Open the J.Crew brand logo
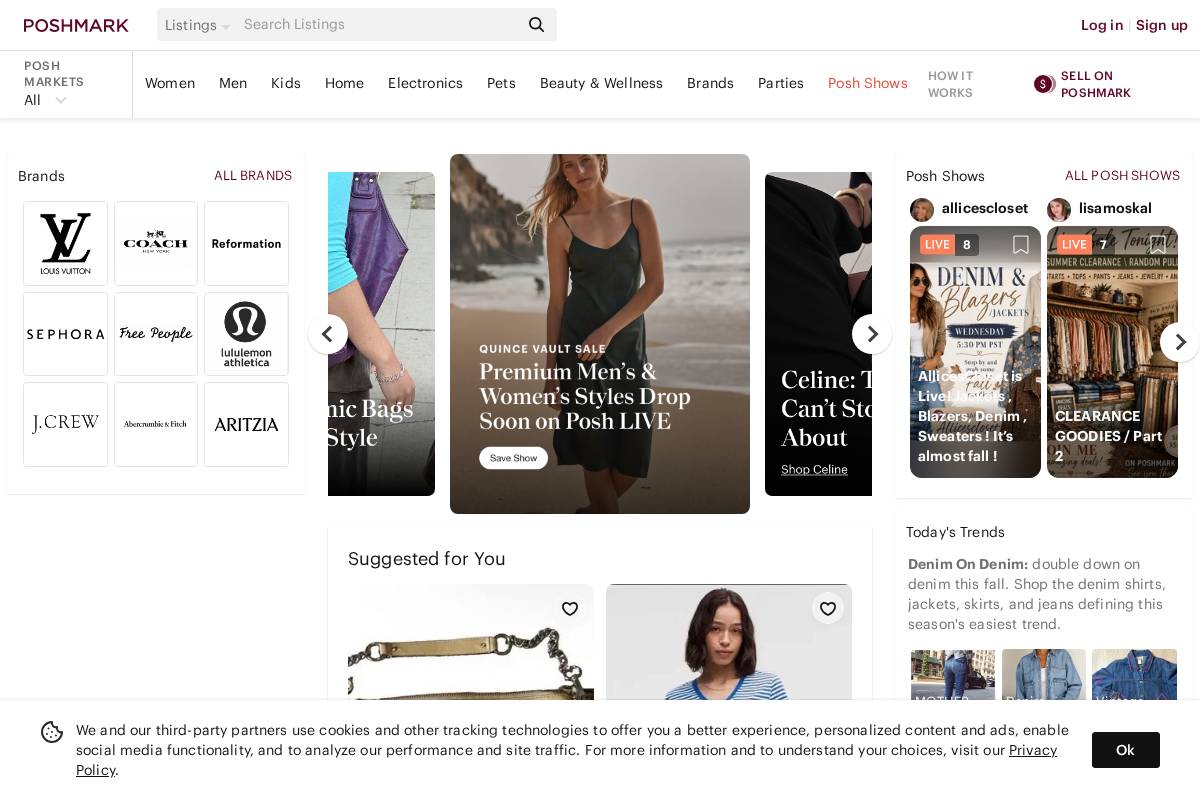This screenshot has width=1200, height=800. [65, 424]
